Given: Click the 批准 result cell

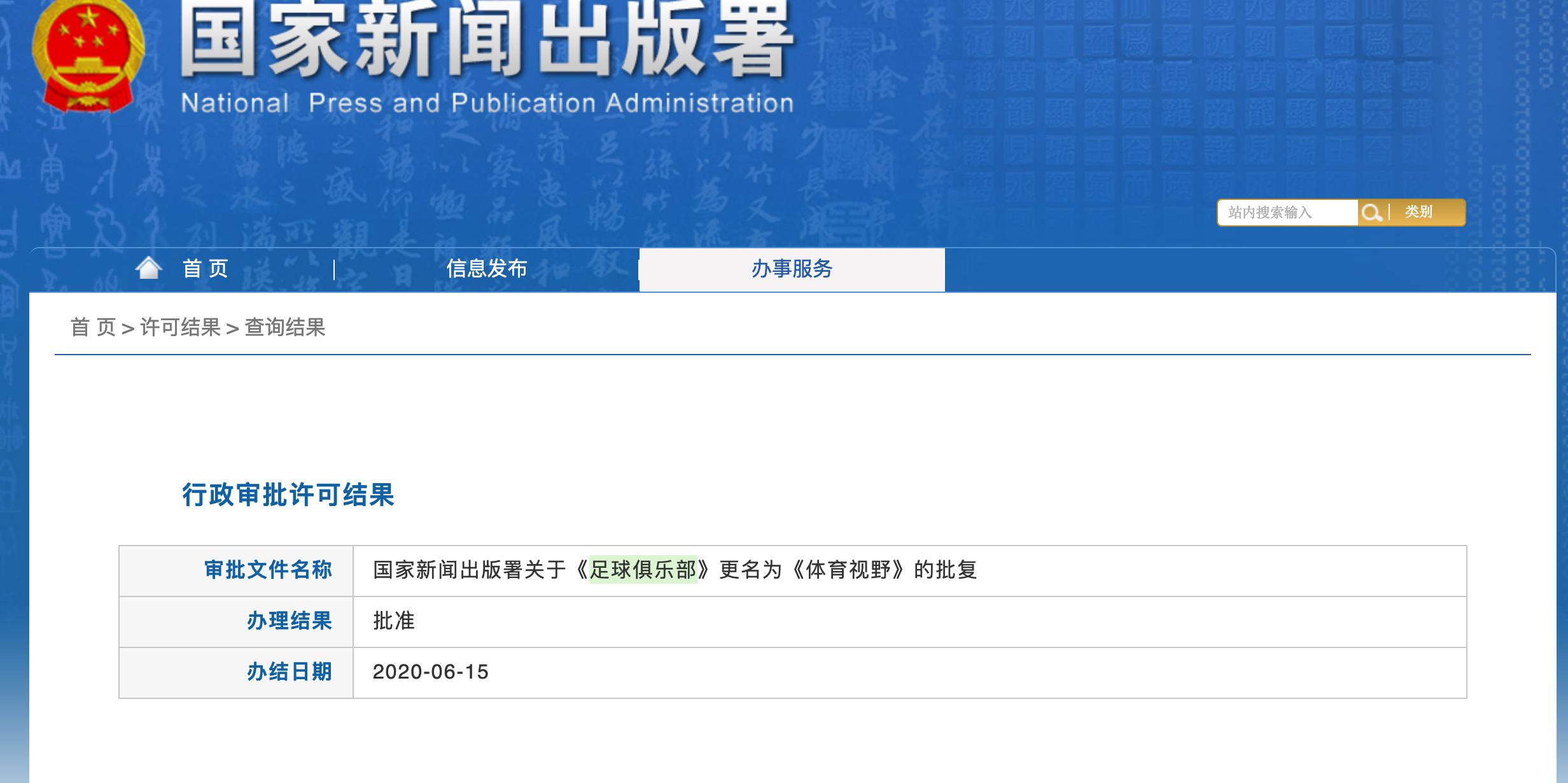Looking at the screenshot, I should [393, 621].
